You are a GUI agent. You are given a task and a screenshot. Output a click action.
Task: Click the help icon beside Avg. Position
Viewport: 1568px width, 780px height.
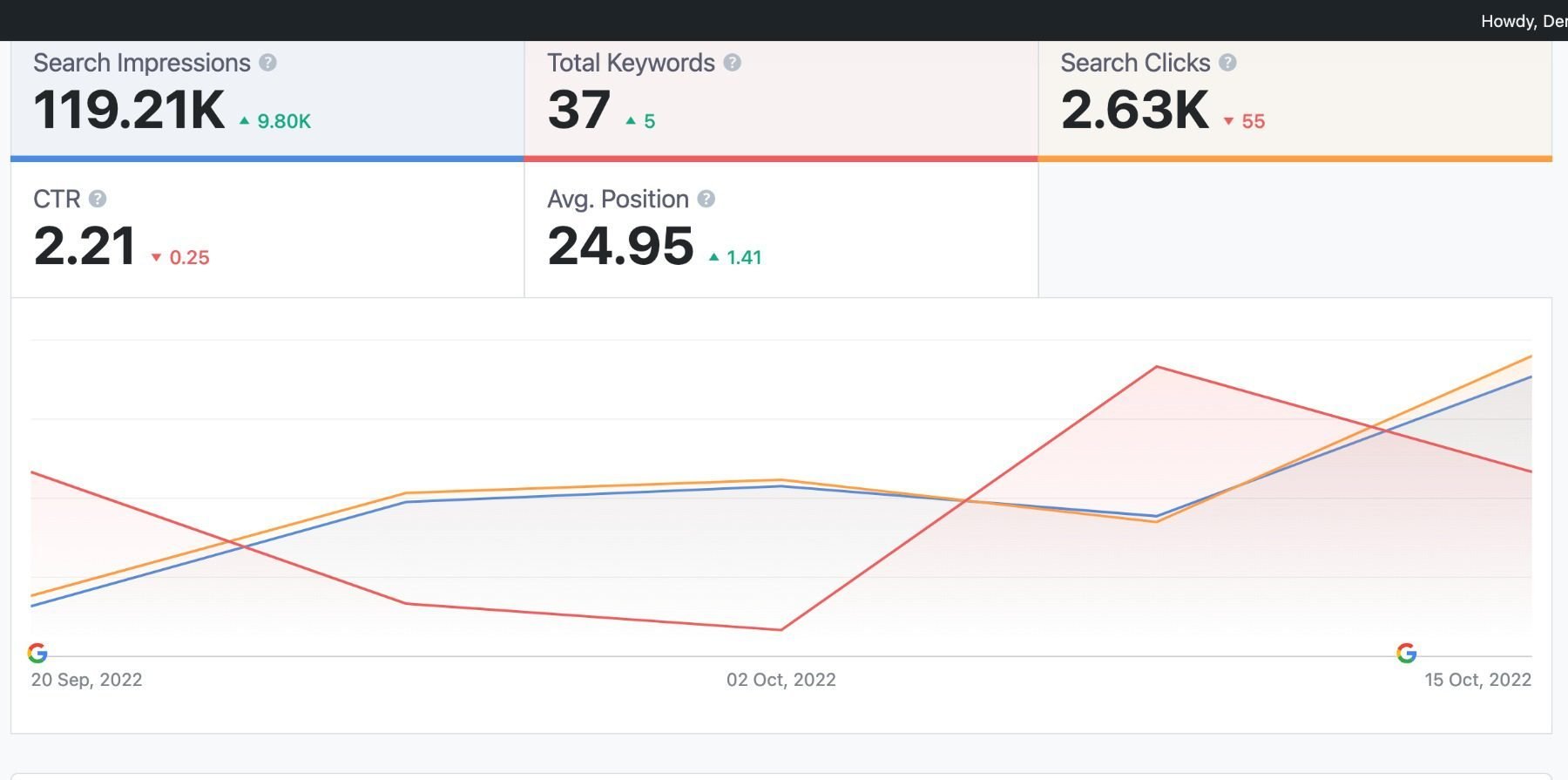click(x=706, y=200)
